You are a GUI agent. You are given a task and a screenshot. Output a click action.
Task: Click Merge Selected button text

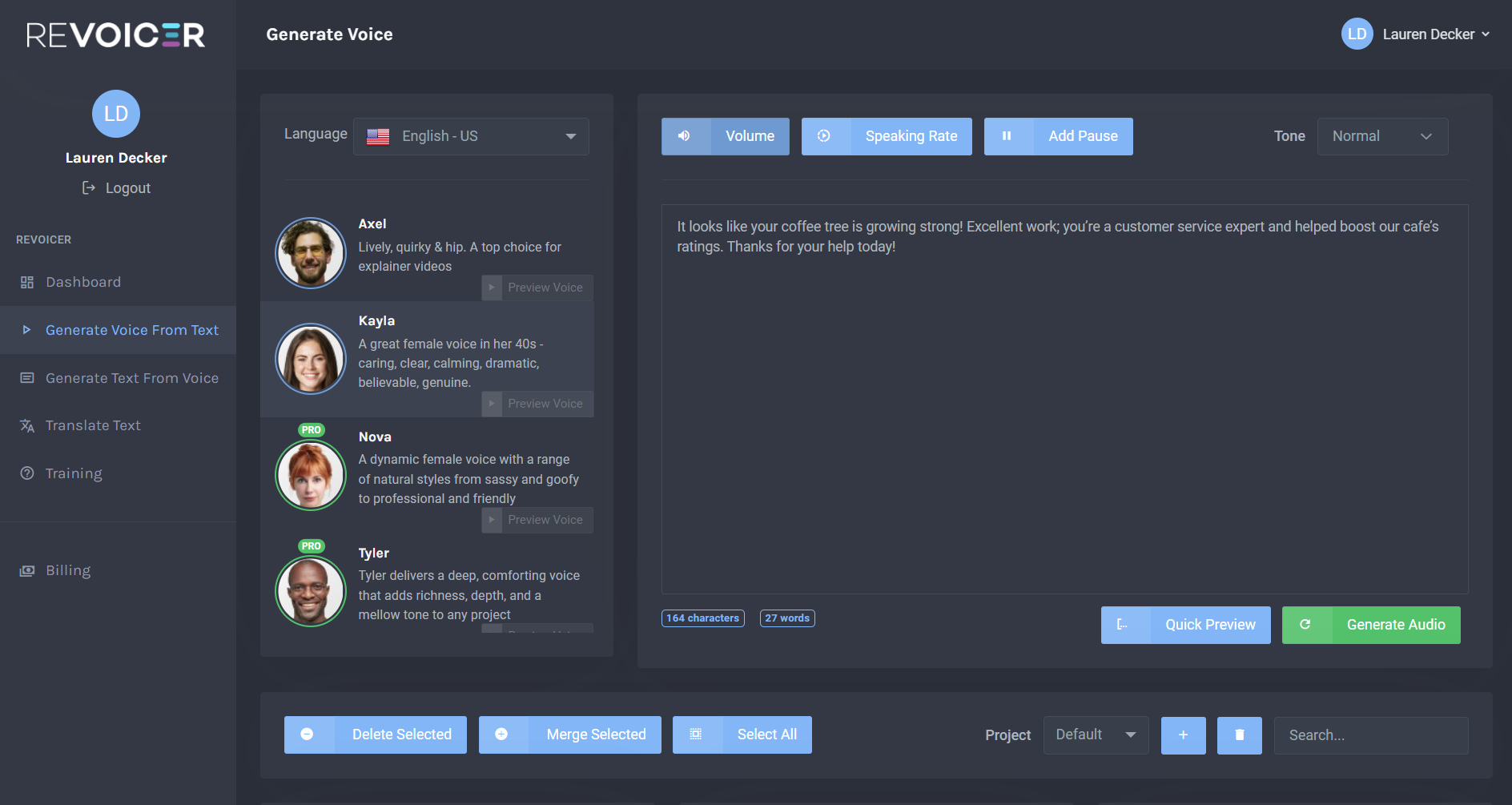pyautogui.click(x=596, y=735)
